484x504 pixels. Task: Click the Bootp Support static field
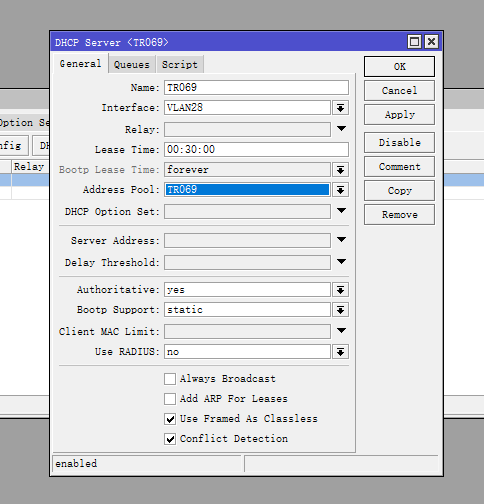pyautogui.click(x=247, y=310)
